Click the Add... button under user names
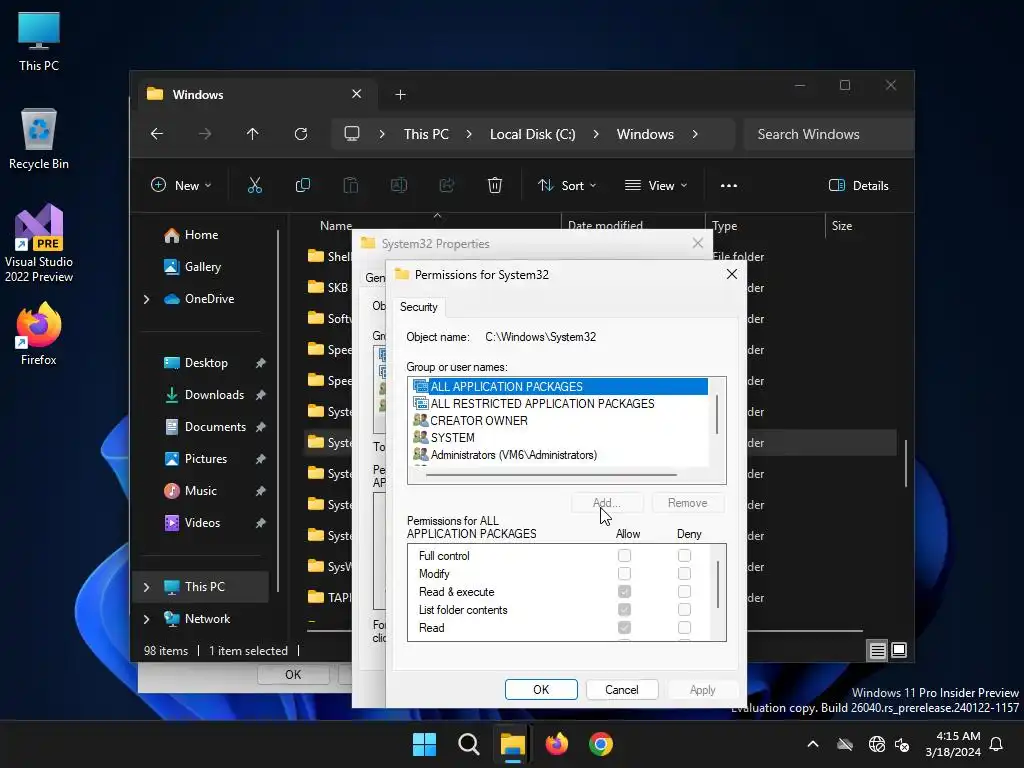Screen dimensions: 1024x768 (x=607, y=503)
